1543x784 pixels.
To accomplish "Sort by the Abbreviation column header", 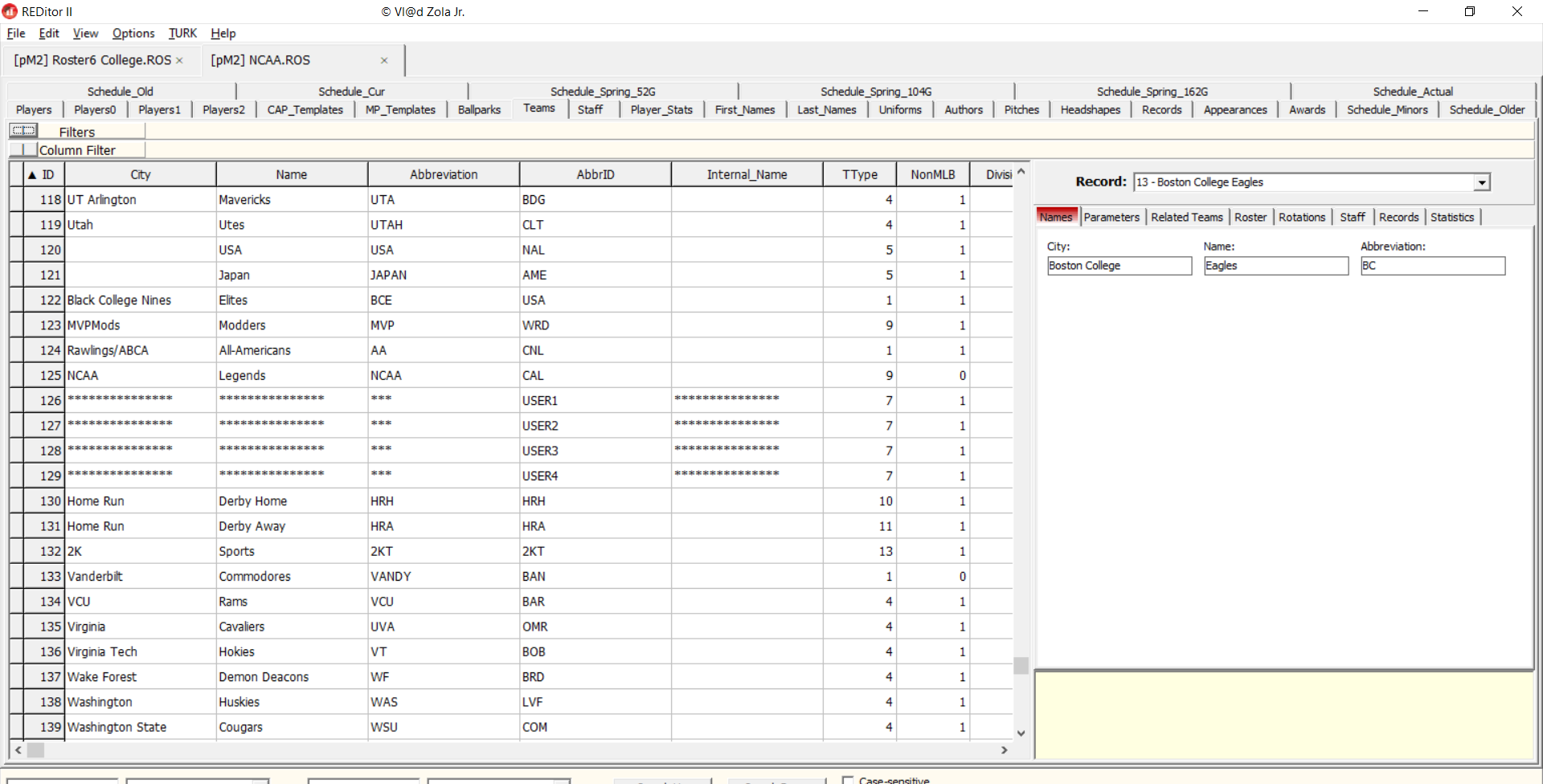I will point(444,174).
